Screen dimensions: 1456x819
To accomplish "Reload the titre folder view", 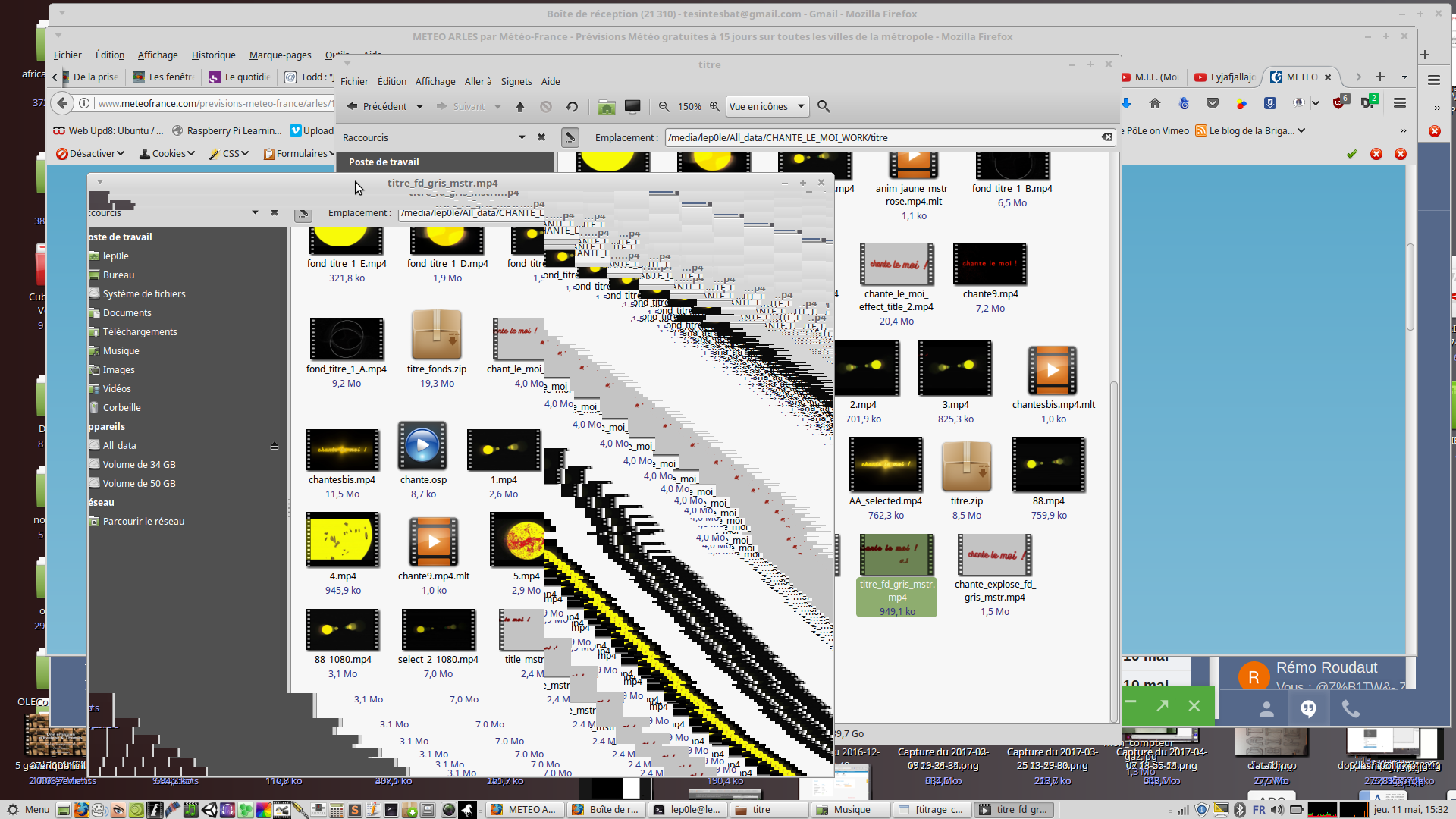I will point(572,107).
